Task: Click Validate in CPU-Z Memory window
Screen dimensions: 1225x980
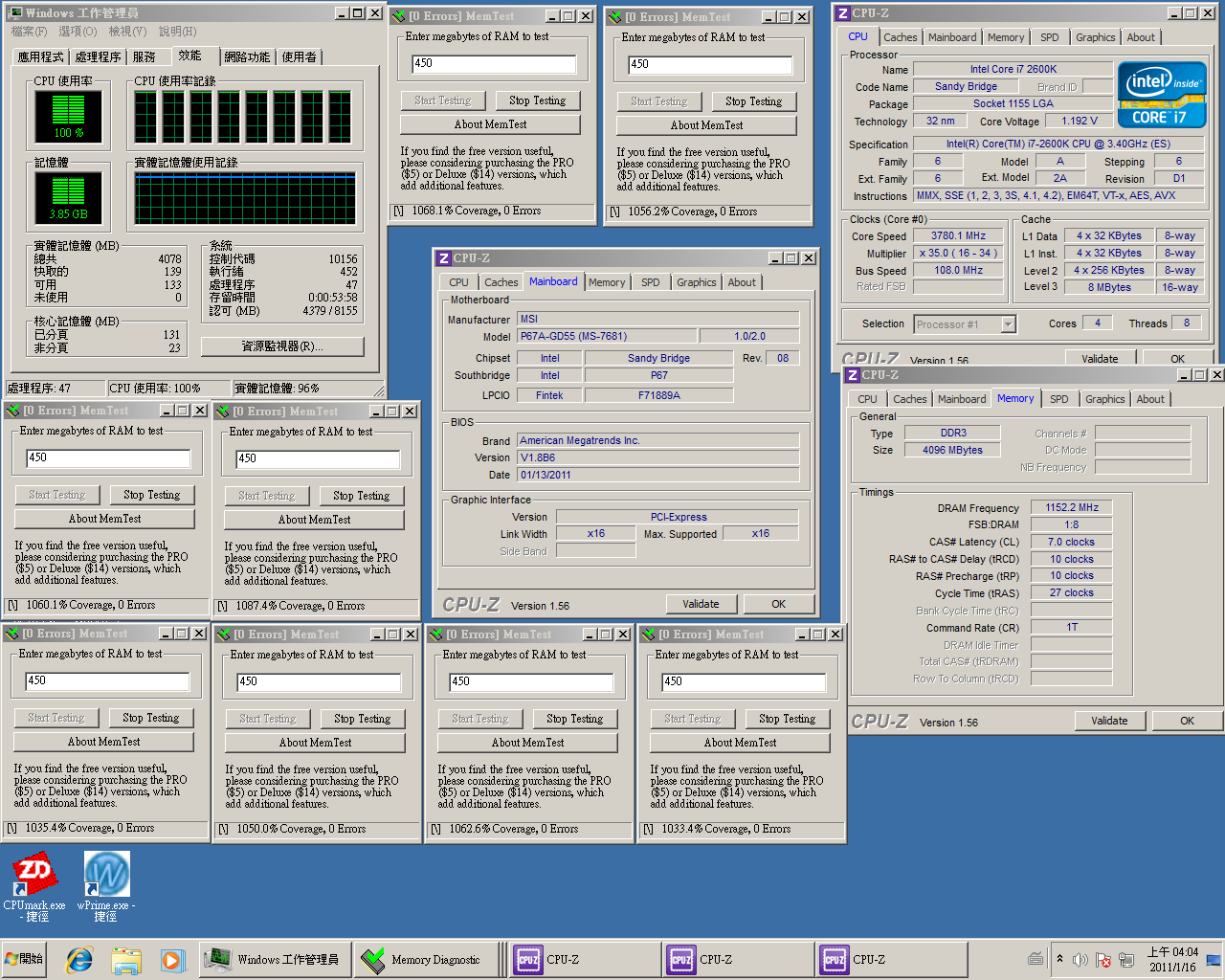Action: (x=1110, y=721)
